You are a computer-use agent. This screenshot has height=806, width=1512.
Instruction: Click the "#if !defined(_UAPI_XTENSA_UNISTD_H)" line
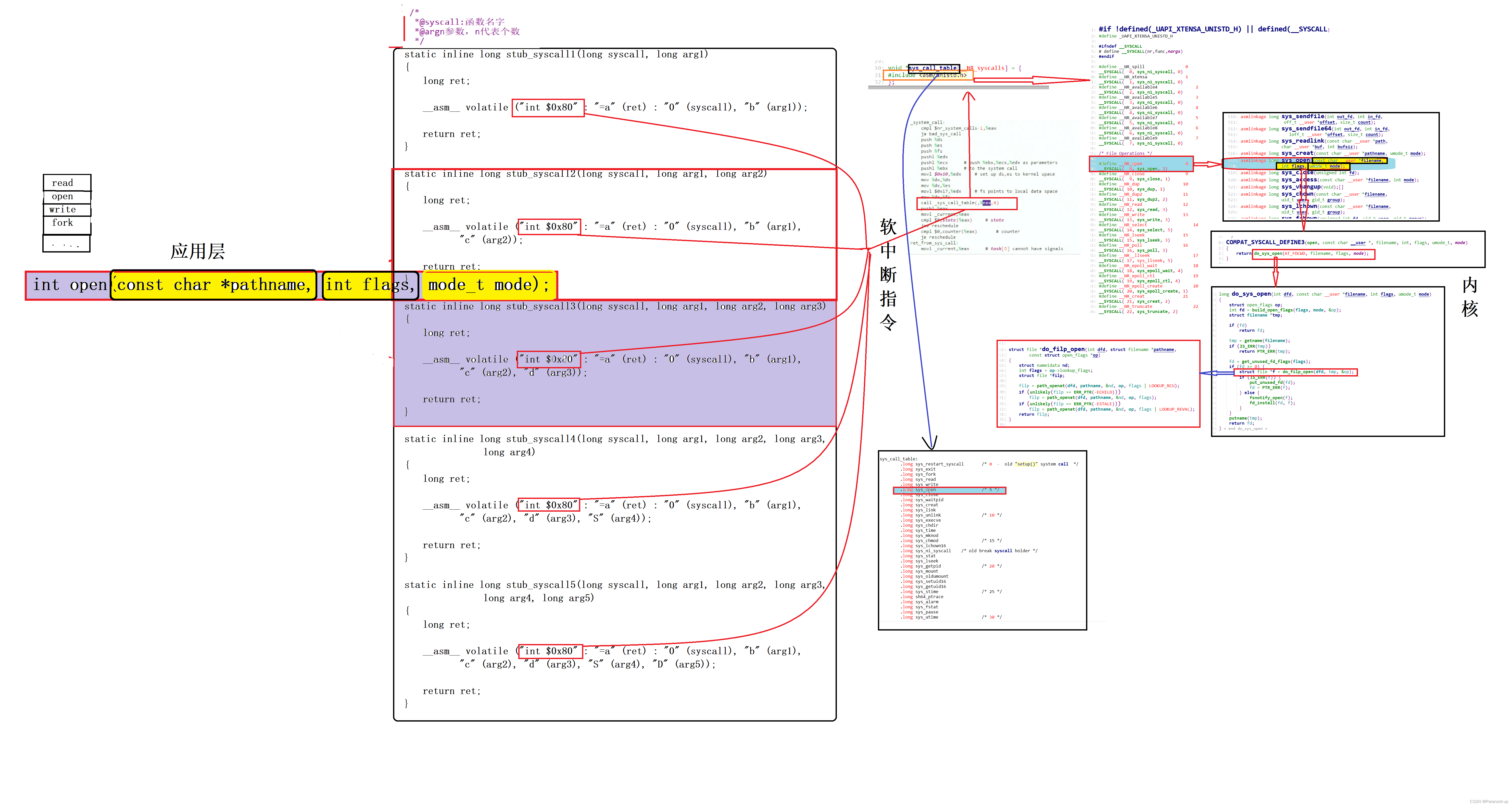[x=1214, y=29]
